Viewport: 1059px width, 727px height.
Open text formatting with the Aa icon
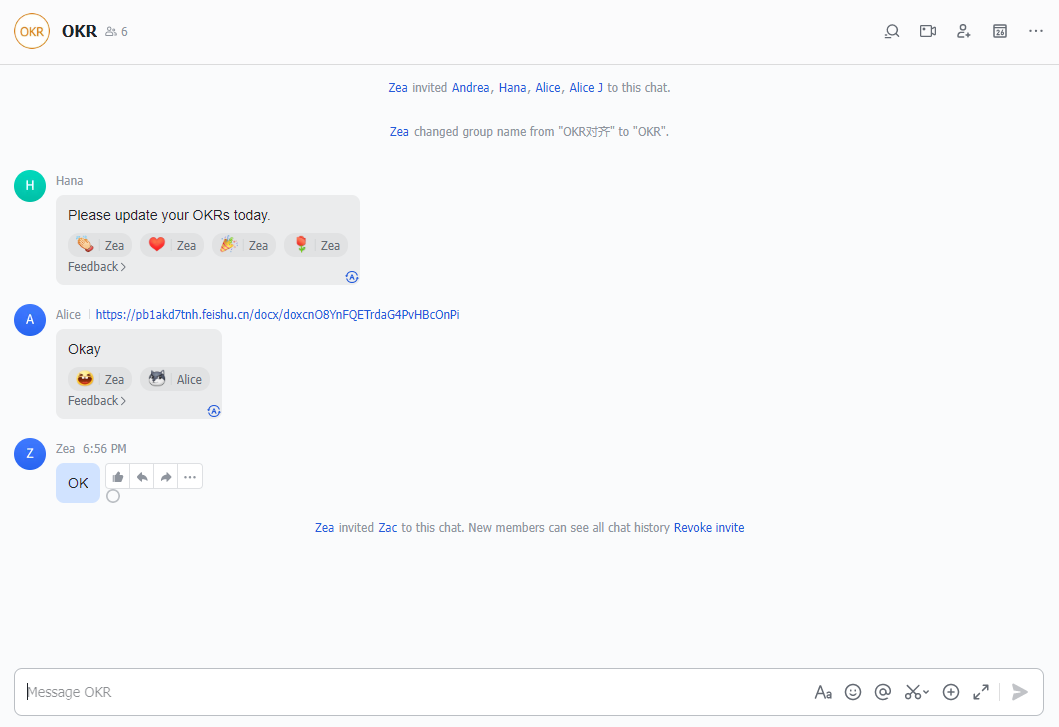click(x=823, y=691)
